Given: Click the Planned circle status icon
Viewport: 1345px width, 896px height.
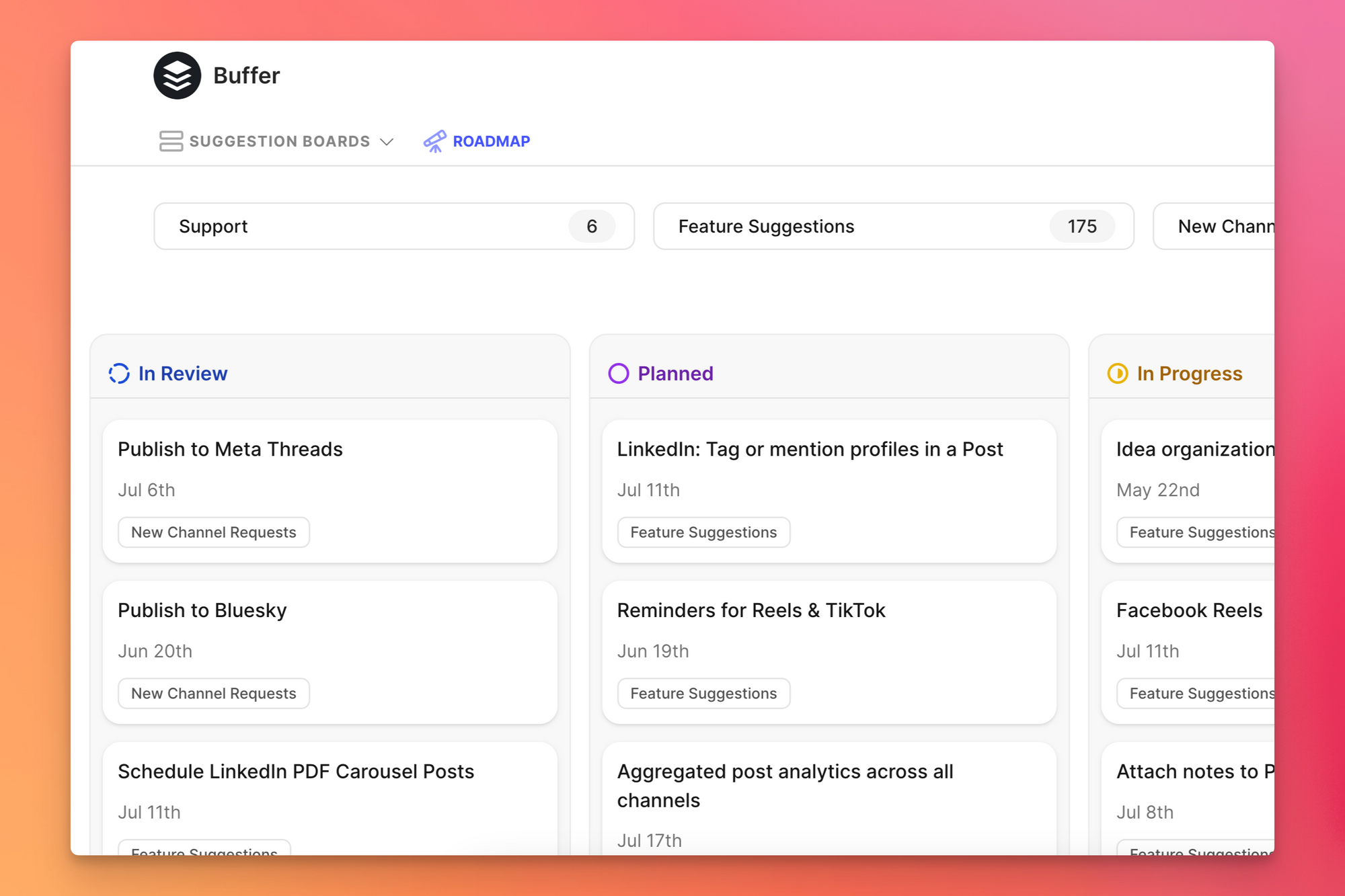Looking at the screenshot, I should click(619, 374).
